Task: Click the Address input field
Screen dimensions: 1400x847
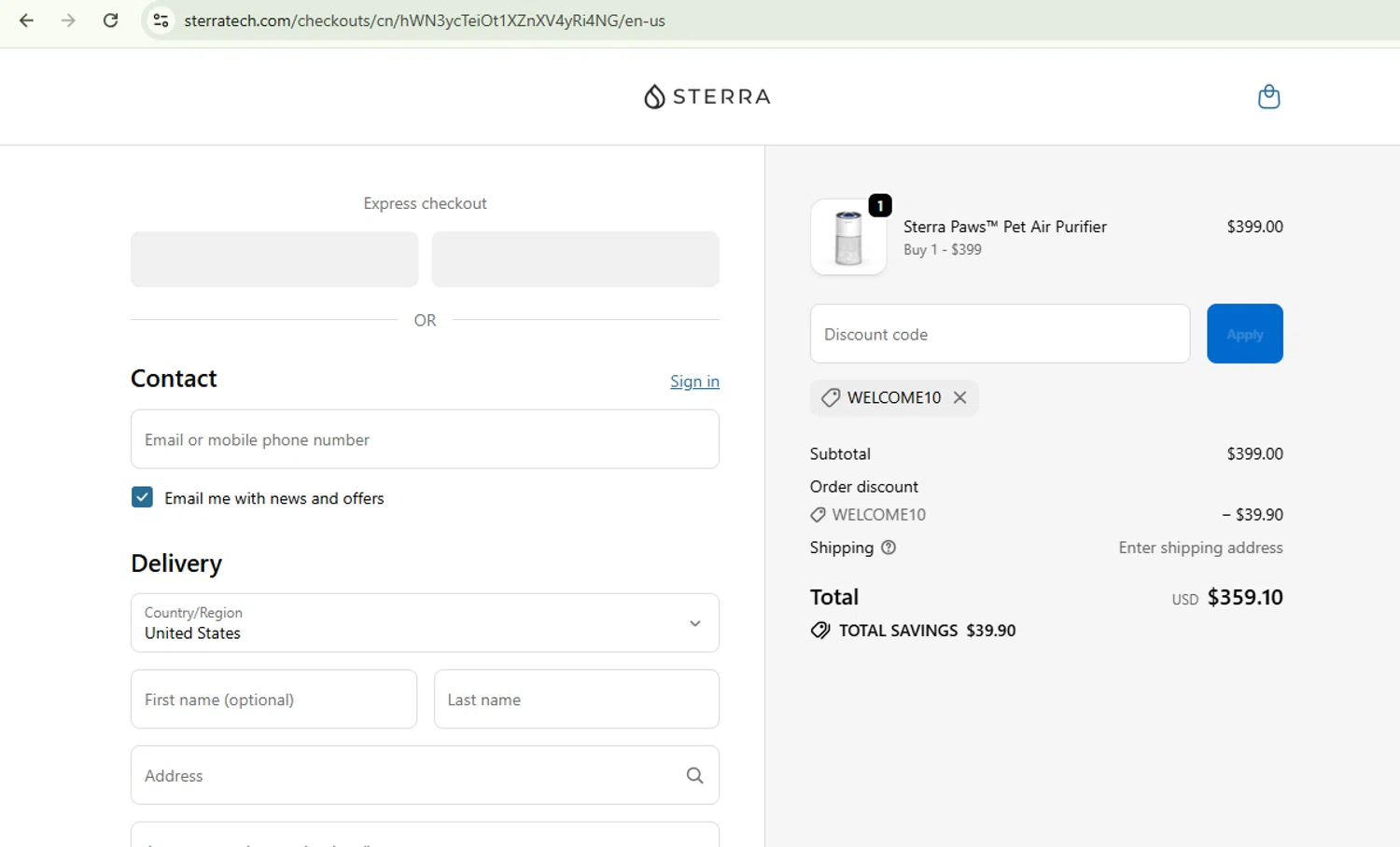Action: tap(425, 775)
